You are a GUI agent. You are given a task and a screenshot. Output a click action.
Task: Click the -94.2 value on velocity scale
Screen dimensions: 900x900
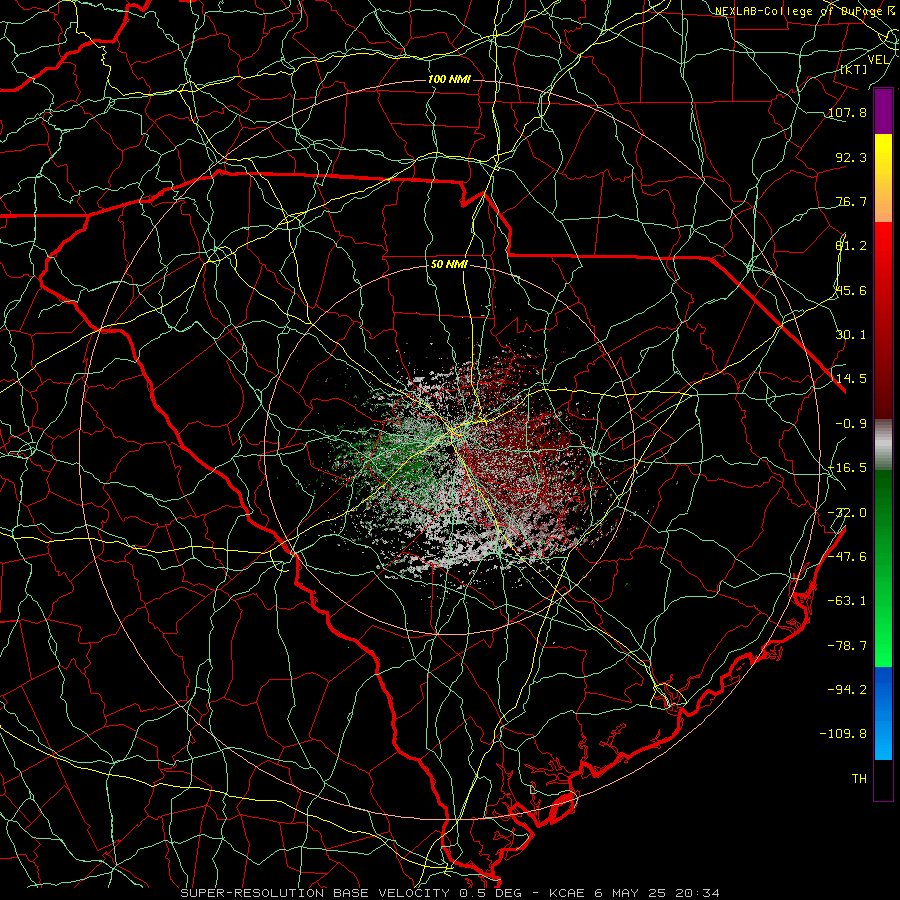click(847, 689)
